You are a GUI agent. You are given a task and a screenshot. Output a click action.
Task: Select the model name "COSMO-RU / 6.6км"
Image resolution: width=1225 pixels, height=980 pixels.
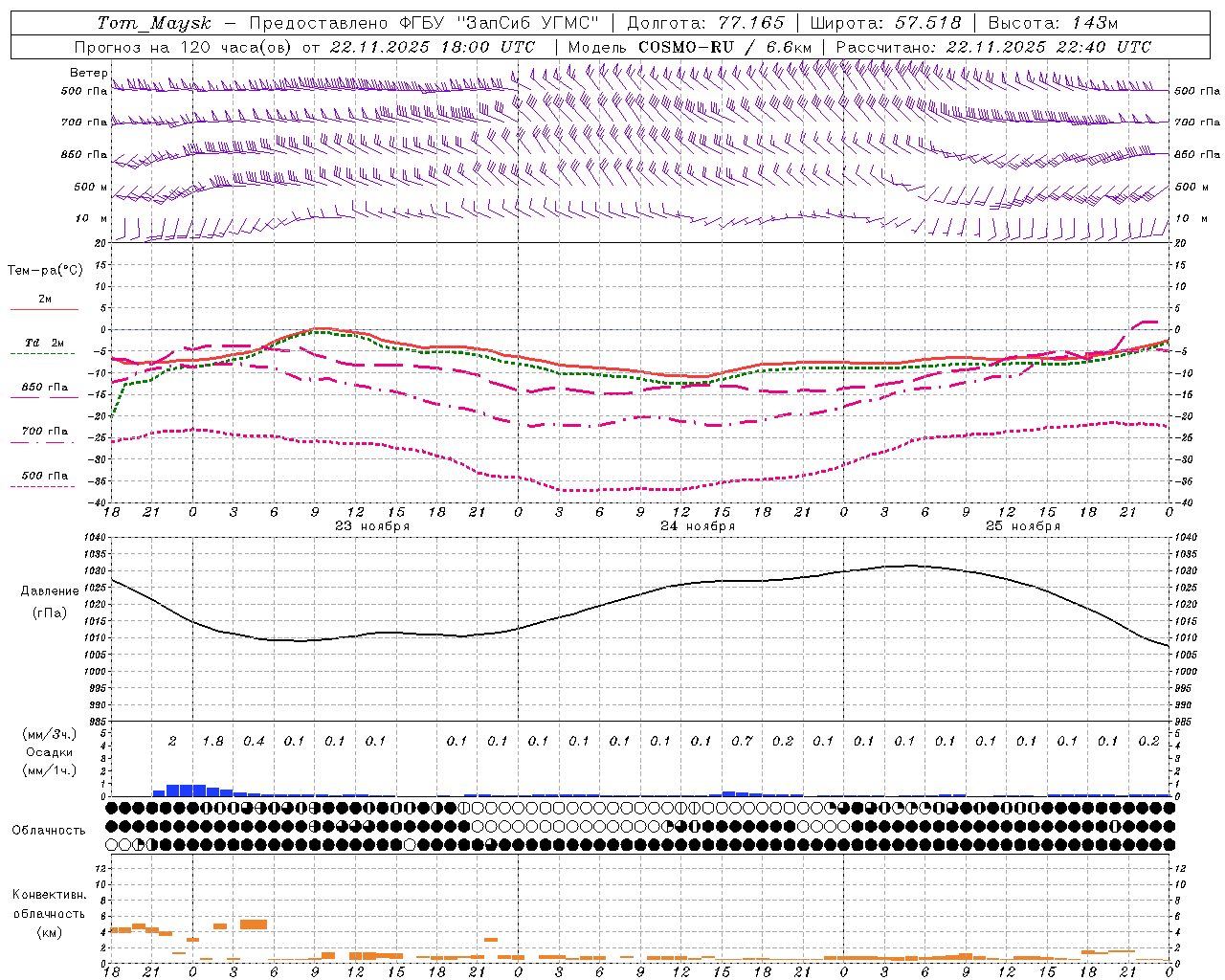(724, 47)
